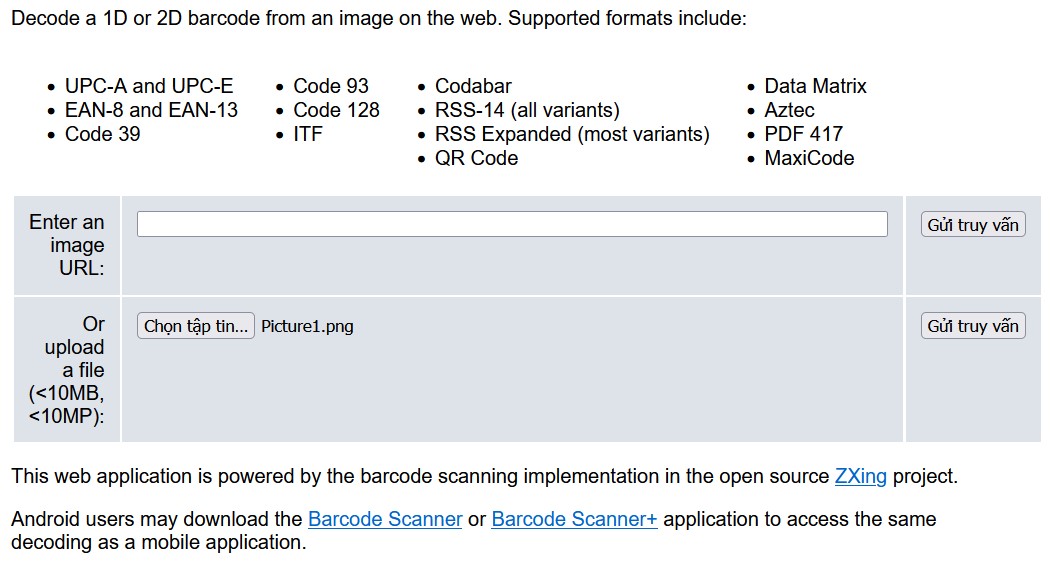Submit the uploaded file with its Gửi truy vấn button
1053x567 pixels.
tap(972, 326)
